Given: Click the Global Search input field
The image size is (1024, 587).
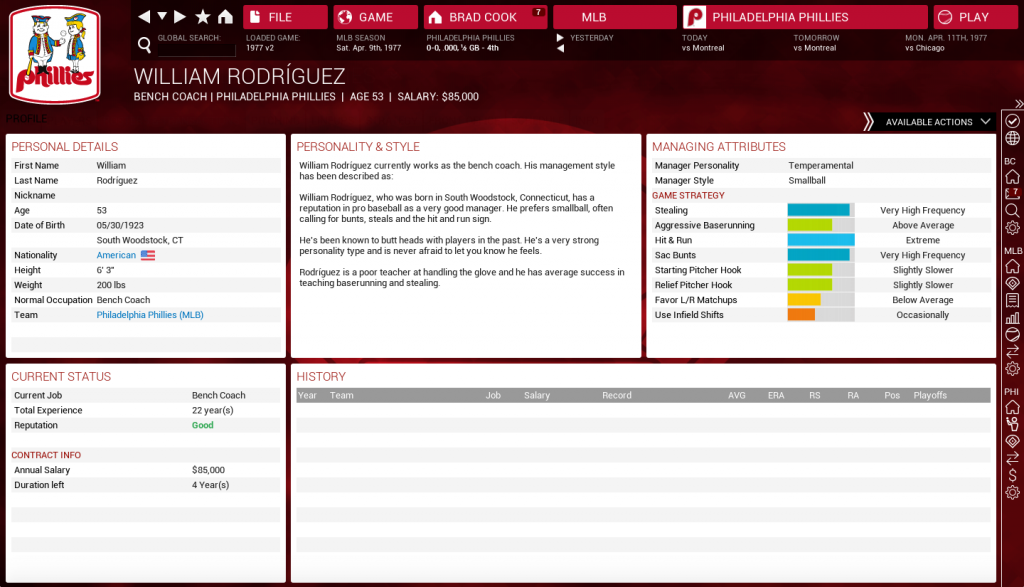Looking at the screenshot, I should (x=197, y=50).
